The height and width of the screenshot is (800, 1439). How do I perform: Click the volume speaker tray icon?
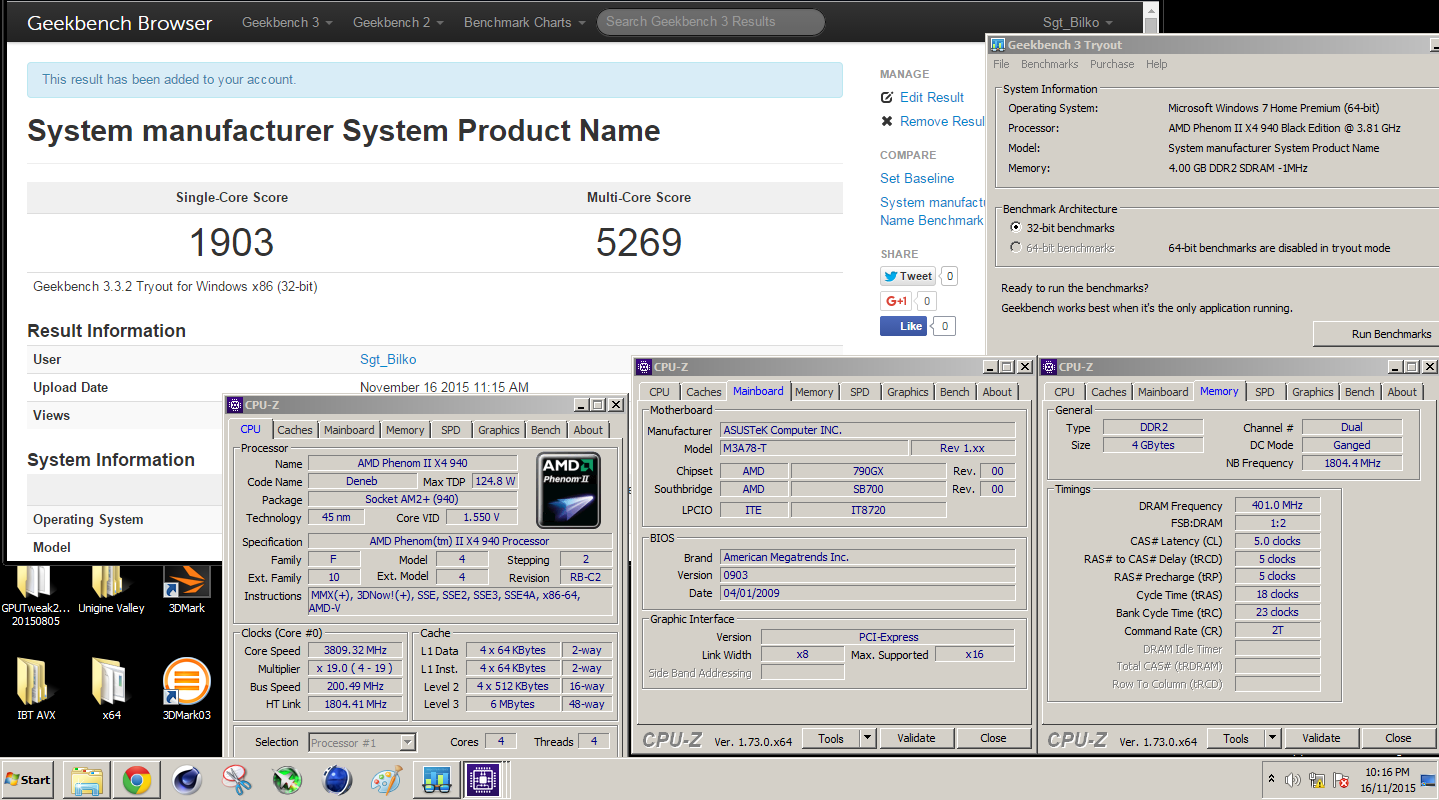[x=1292, y=779]
